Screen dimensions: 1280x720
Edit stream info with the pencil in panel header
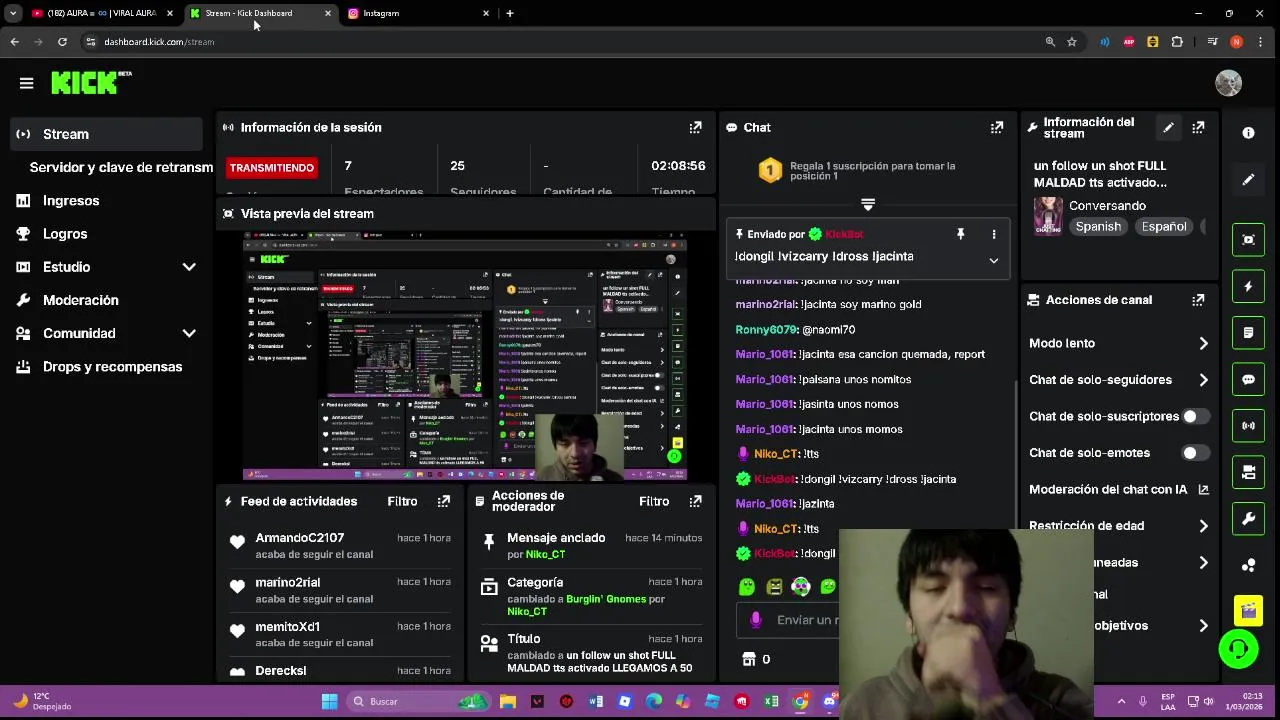click(1168, 127)
